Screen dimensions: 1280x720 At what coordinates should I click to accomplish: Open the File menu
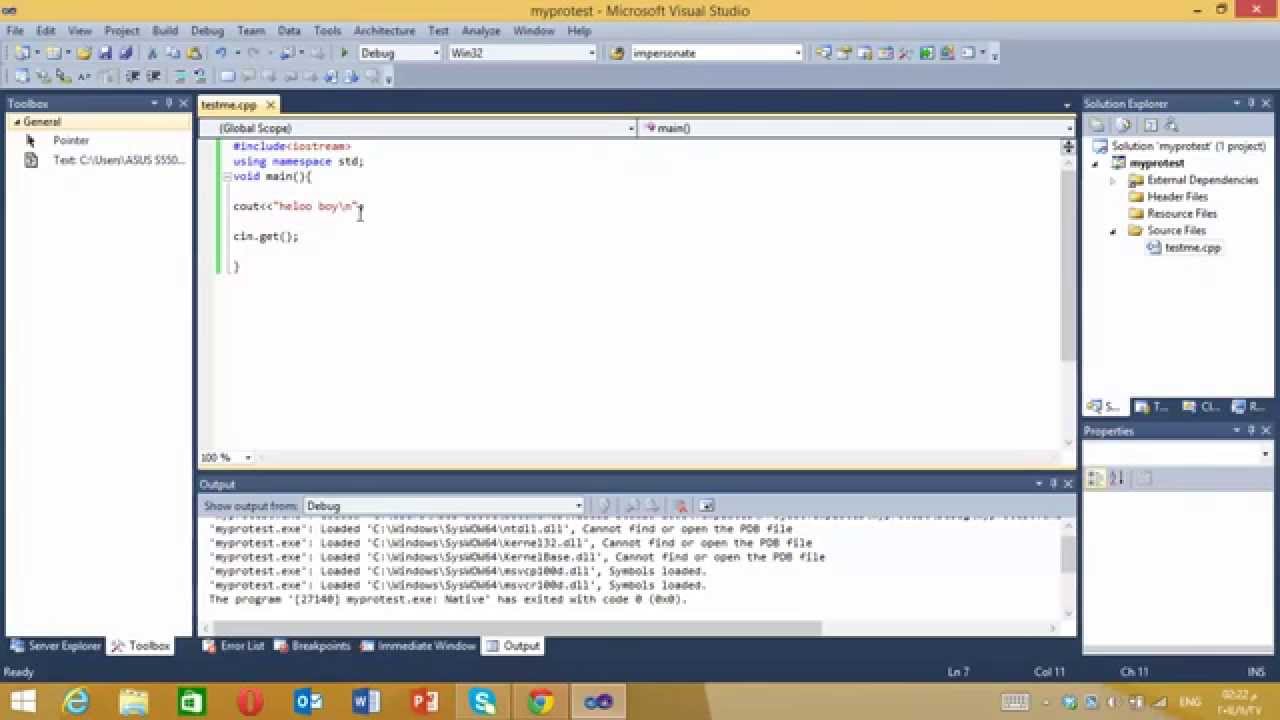14,31
